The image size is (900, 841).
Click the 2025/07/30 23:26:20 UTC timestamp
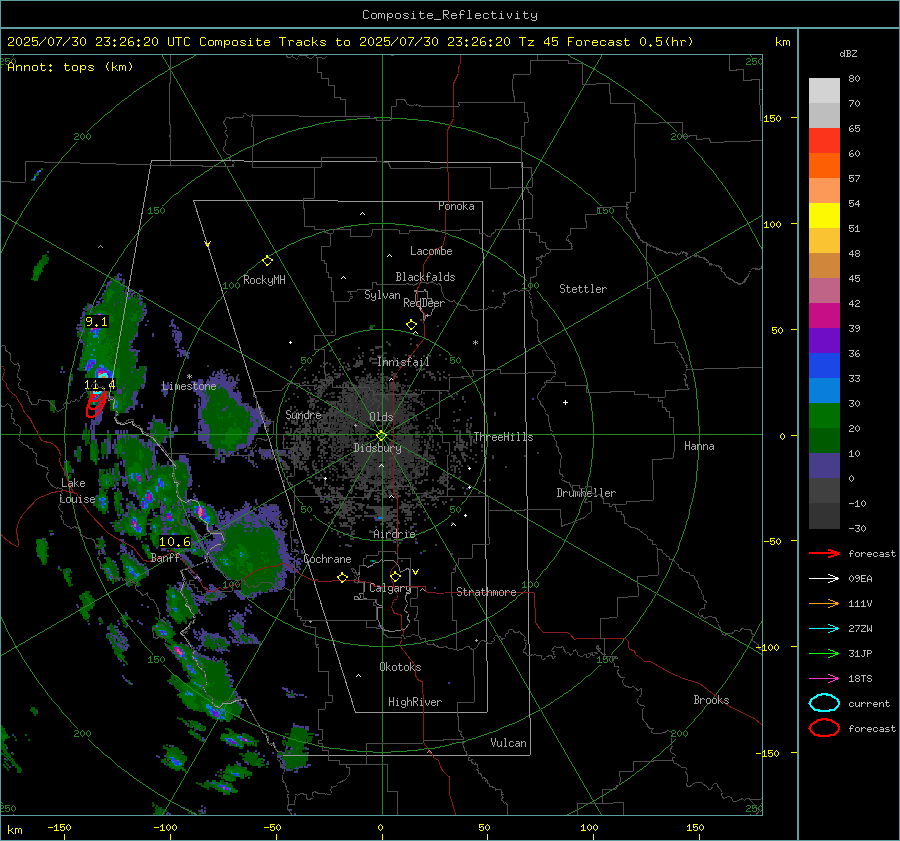pyautogui.click(x=98, y=42)
